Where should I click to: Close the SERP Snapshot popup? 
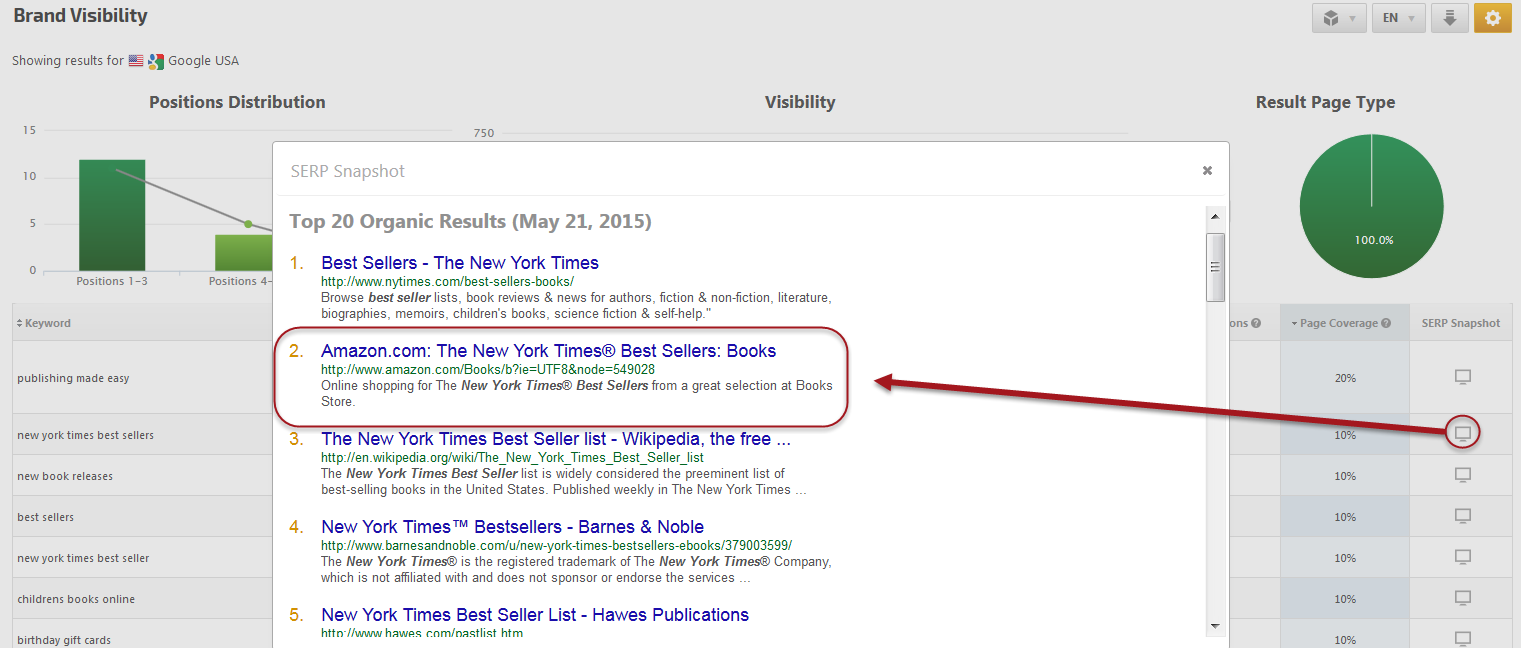coord(1207,171)
